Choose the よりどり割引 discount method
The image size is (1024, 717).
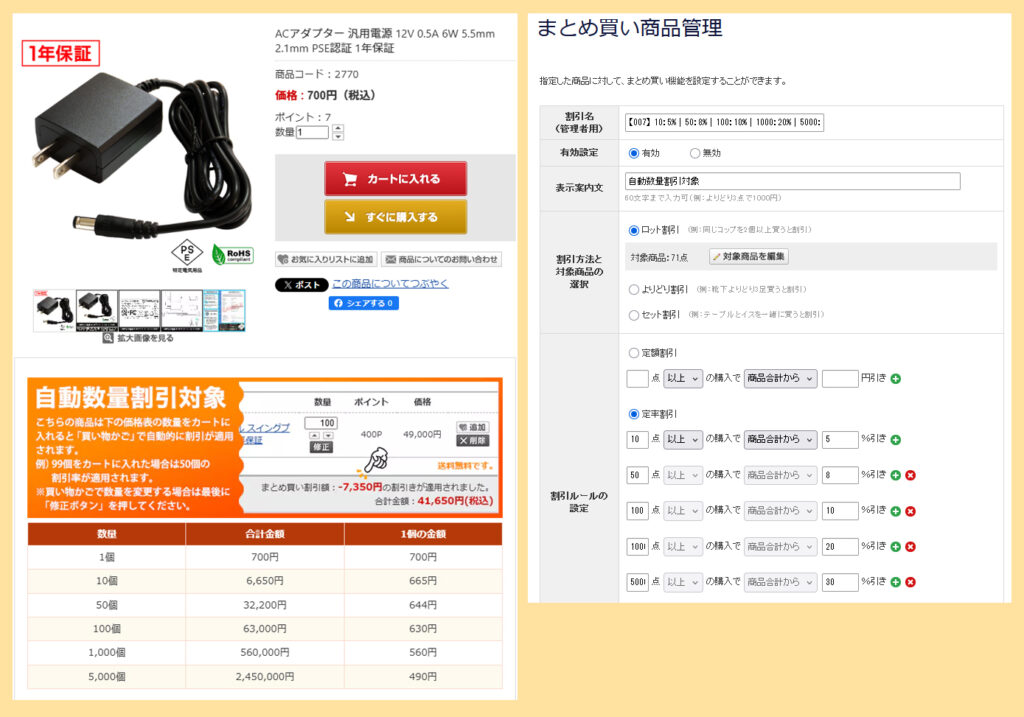point(633,289)
